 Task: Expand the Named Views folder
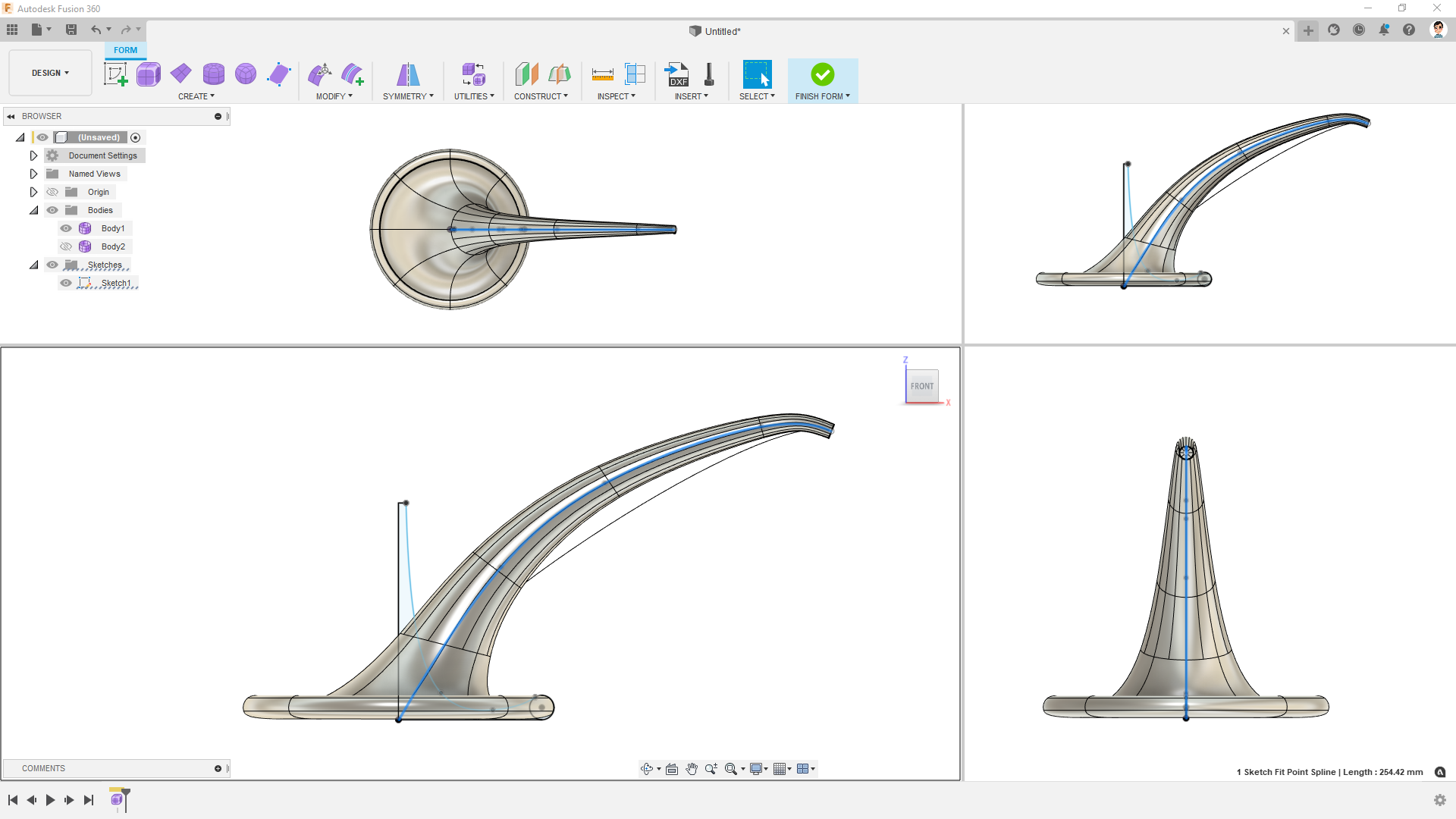tap(33, 173)
